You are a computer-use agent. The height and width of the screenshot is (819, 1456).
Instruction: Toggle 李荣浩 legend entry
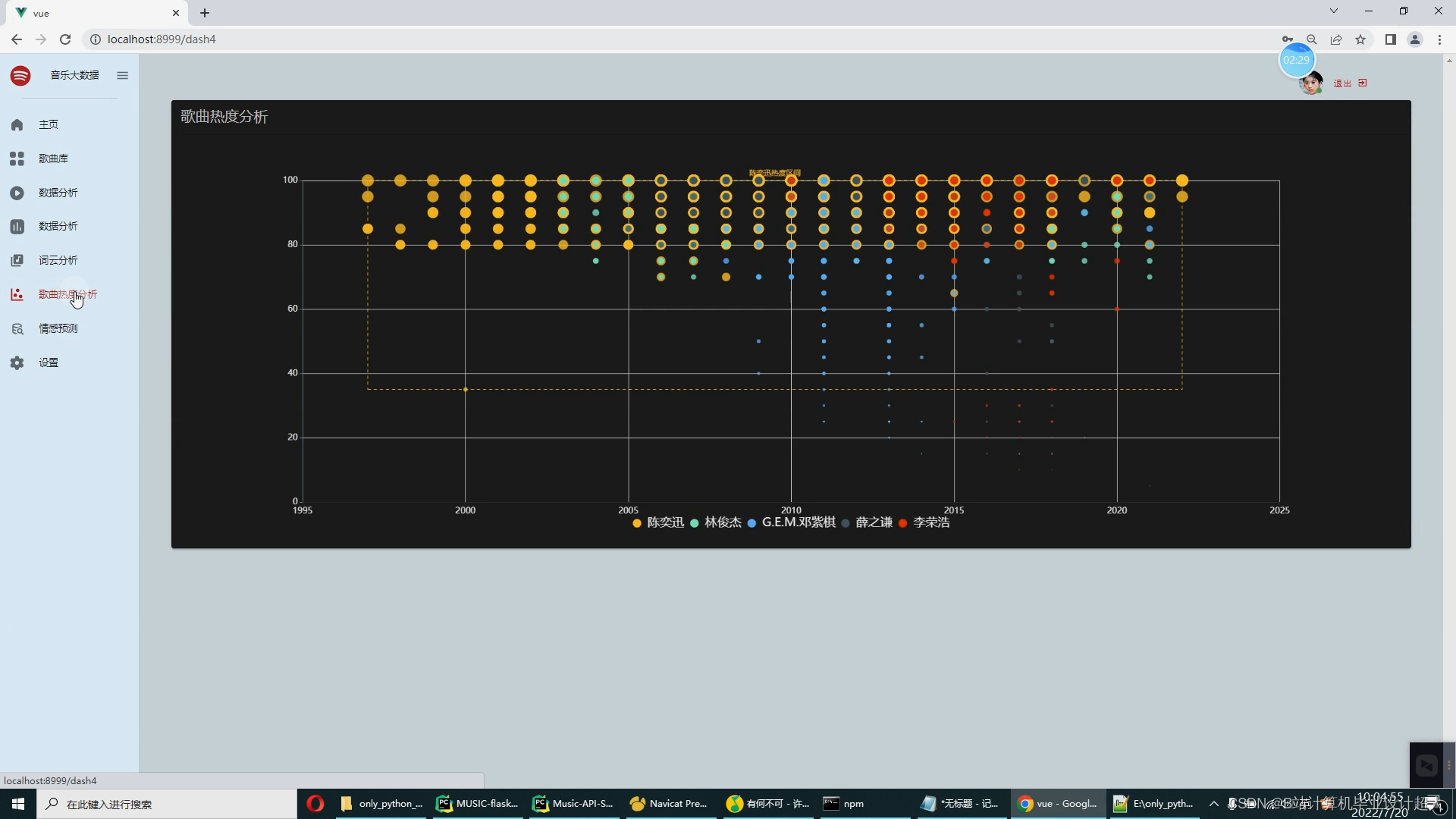pos(924,522)
